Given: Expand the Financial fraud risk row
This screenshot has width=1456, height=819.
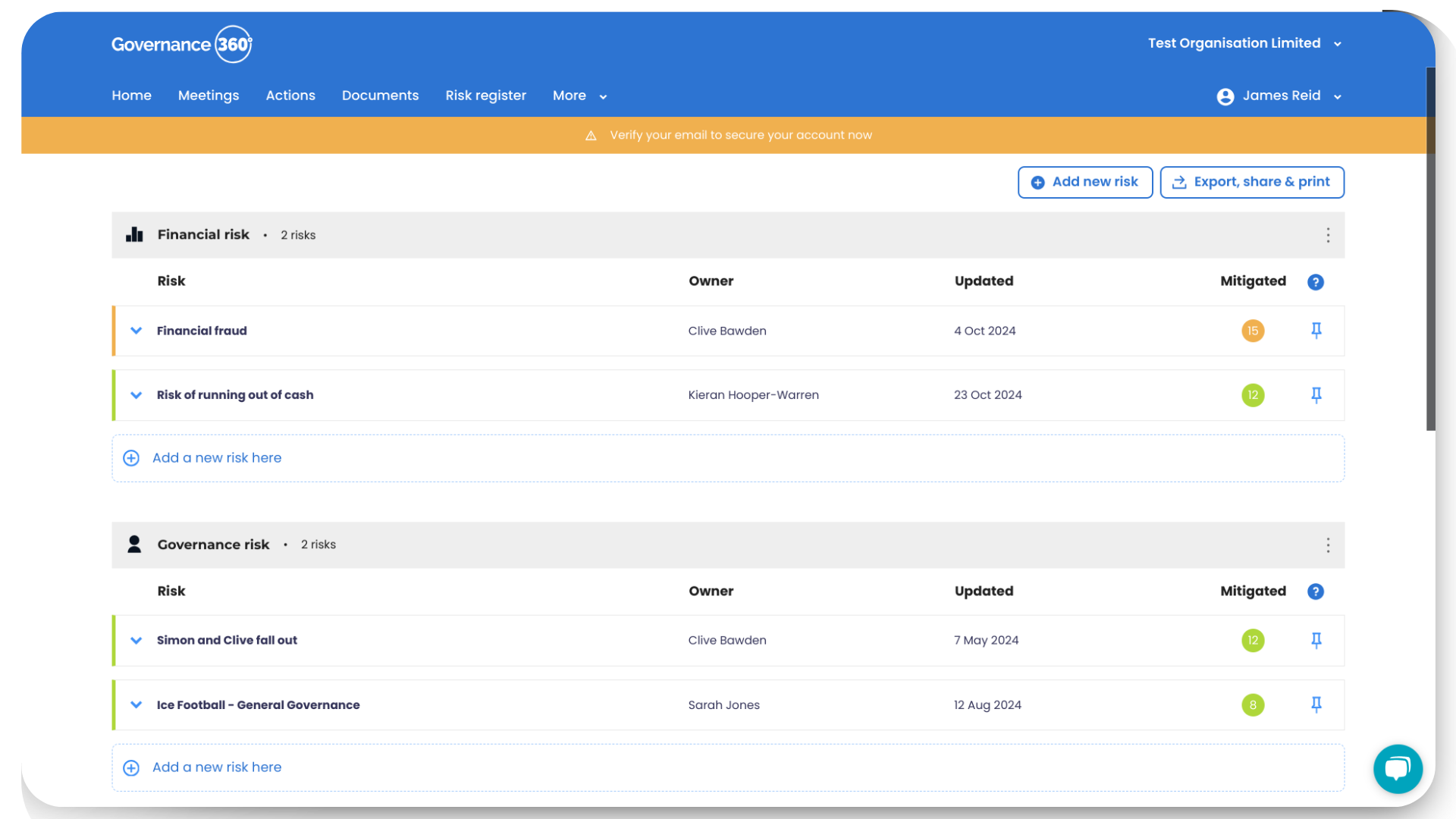Looking at the screenshot, I should pos(137,330).
